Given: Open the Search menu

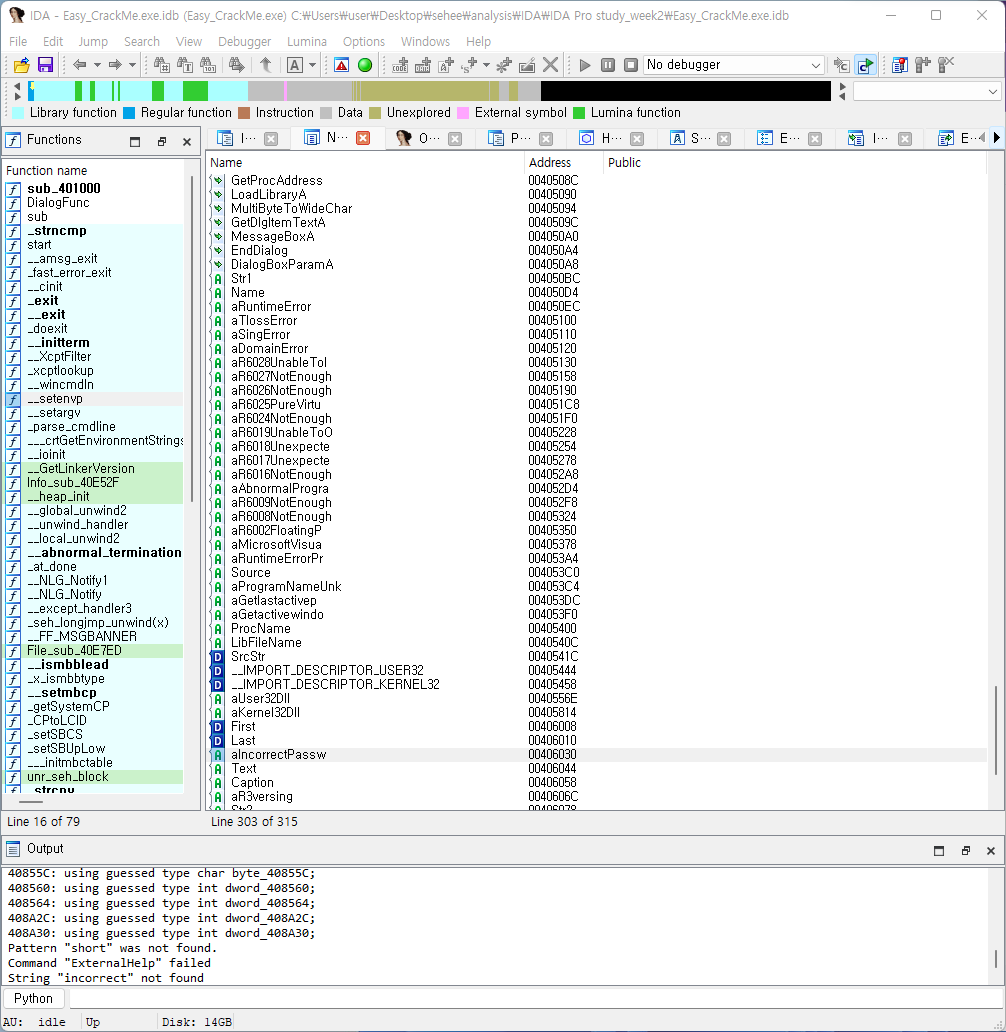Looking at the screenshot, I should (x=142, y=41).
